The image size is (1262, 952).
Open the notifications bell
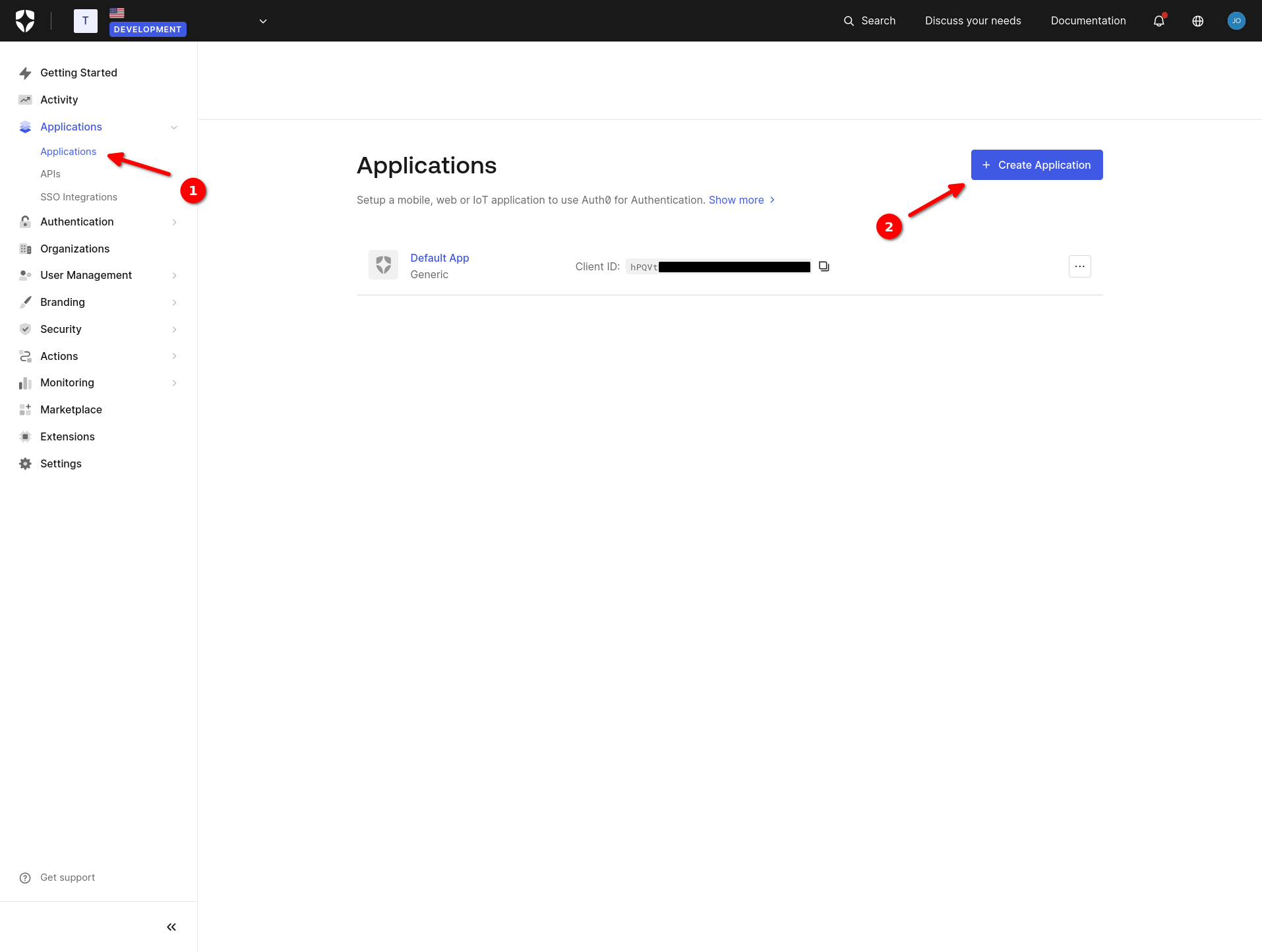coord(1158,20)
